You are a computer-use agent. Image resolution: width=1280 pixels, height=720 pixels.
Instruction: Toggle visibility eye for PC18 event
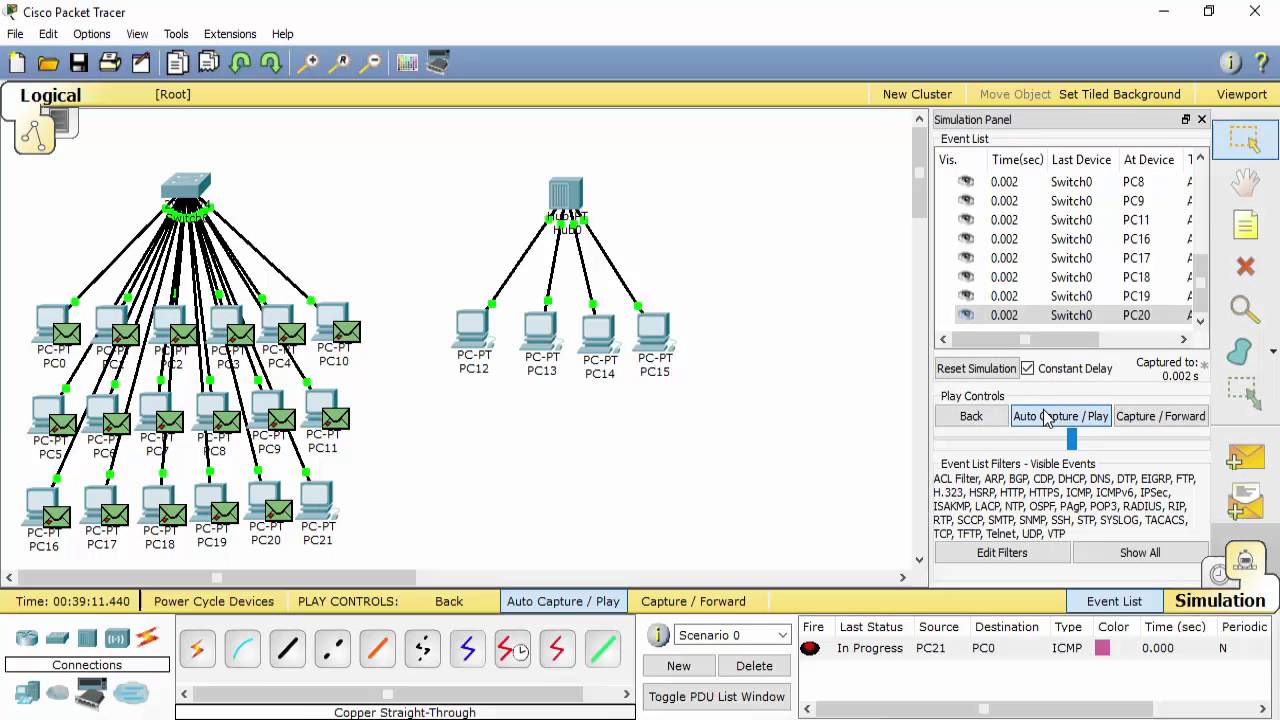966,277
